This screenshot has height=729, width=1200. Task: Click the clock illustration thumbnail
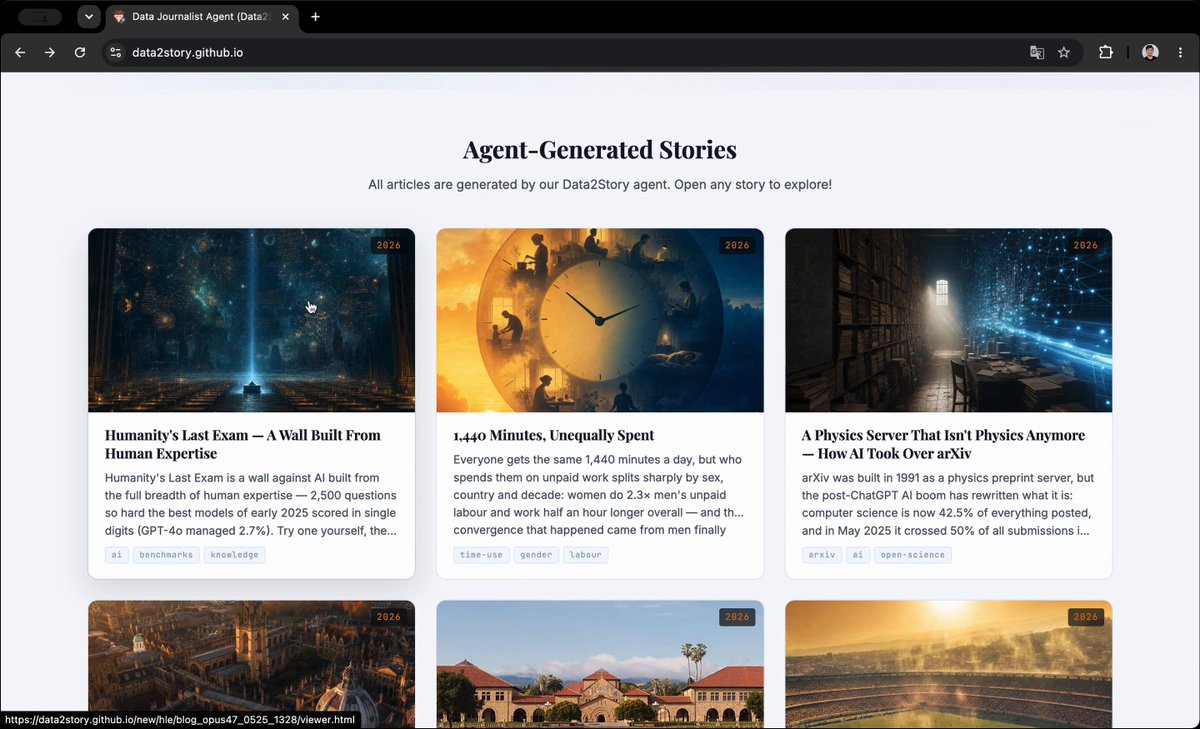click(600, 320)
